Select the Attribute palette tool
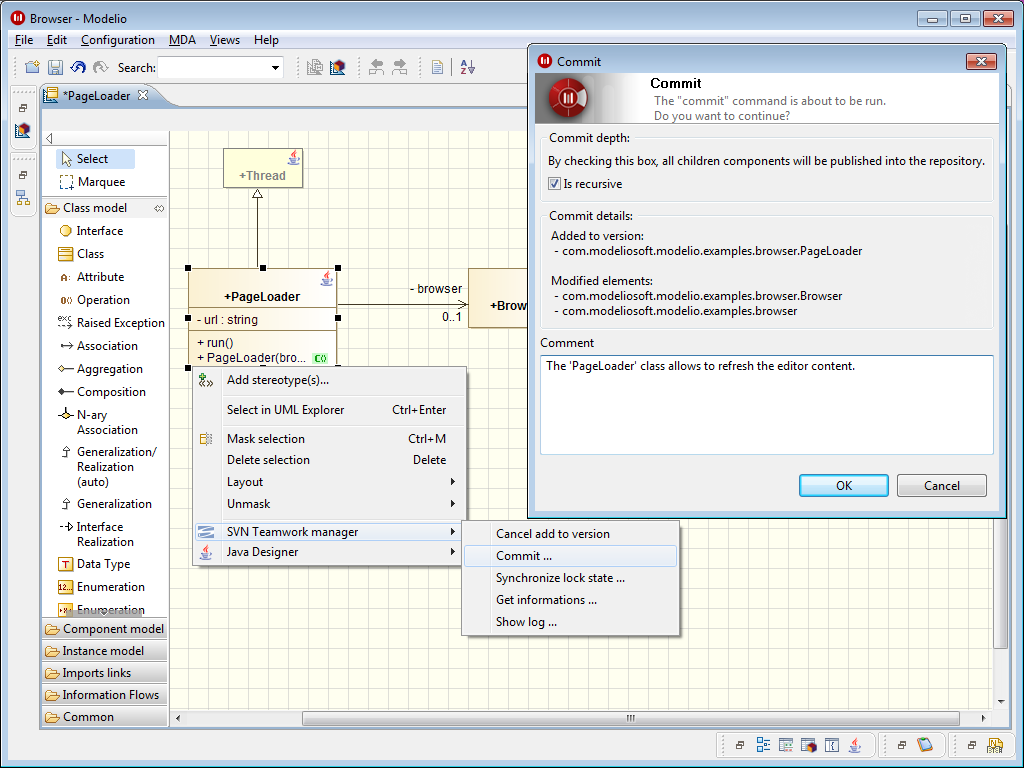1024x768 pixels. (91, 277)
